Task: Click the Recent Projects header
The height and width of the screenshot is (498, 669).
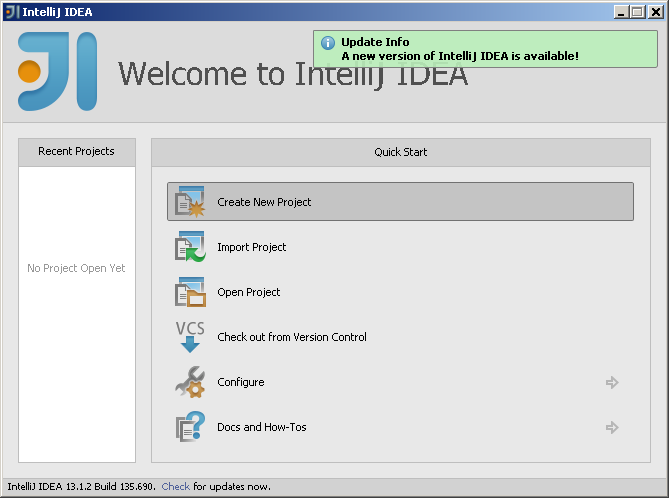Action: [77, 152]
